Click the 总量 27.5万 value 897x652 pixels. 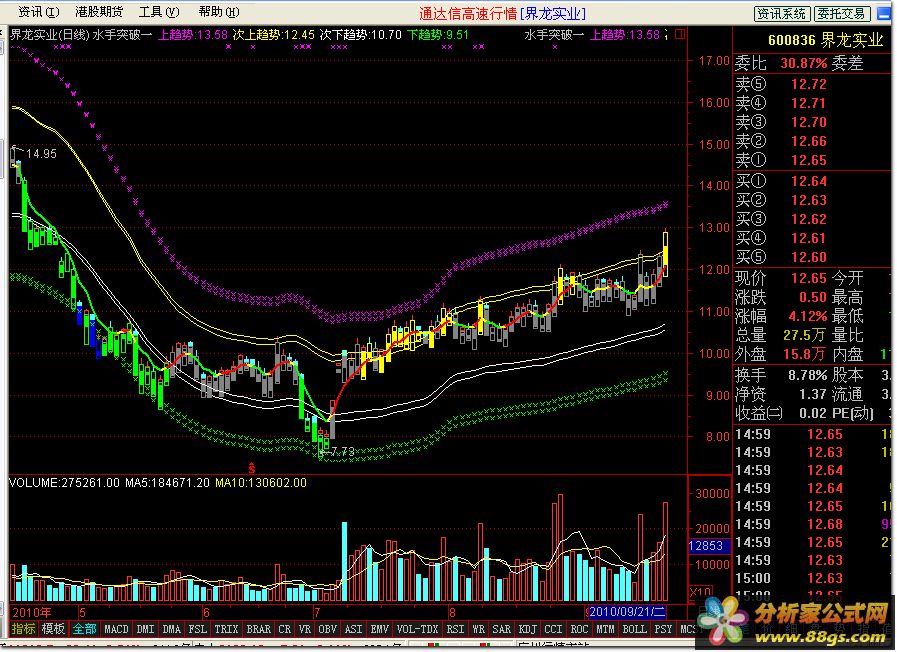[x=804, y=335]
